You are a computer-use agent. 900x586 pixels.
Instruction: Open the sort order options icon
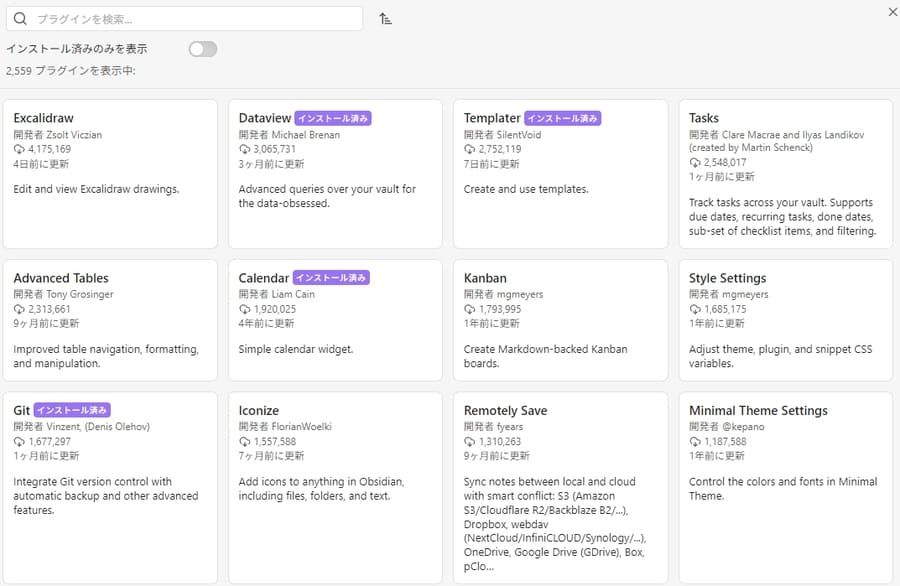click(385, 18)
